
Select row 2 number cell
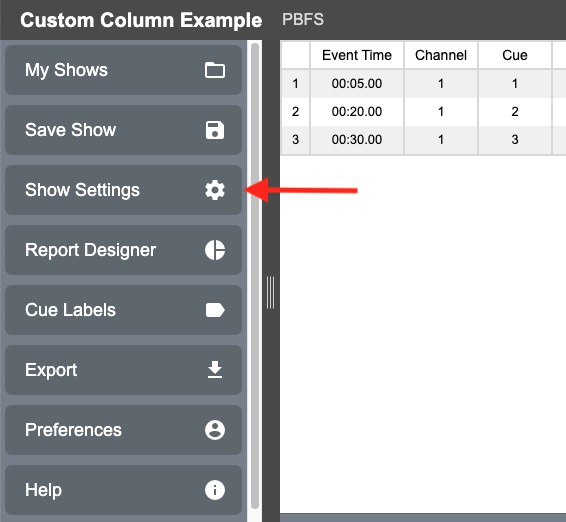click(295, 112)
